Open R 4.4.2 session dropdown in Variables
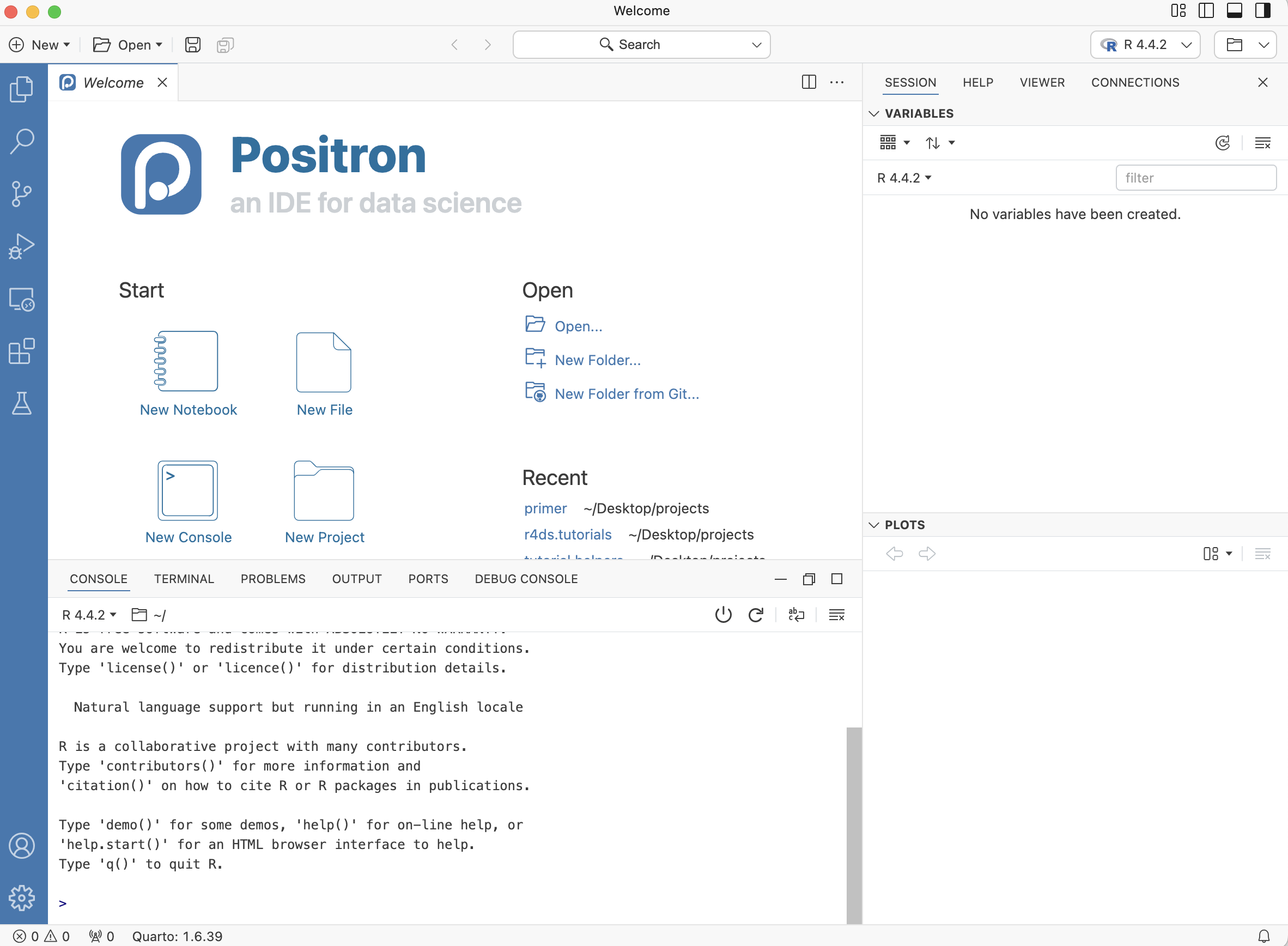 (904, 178)
